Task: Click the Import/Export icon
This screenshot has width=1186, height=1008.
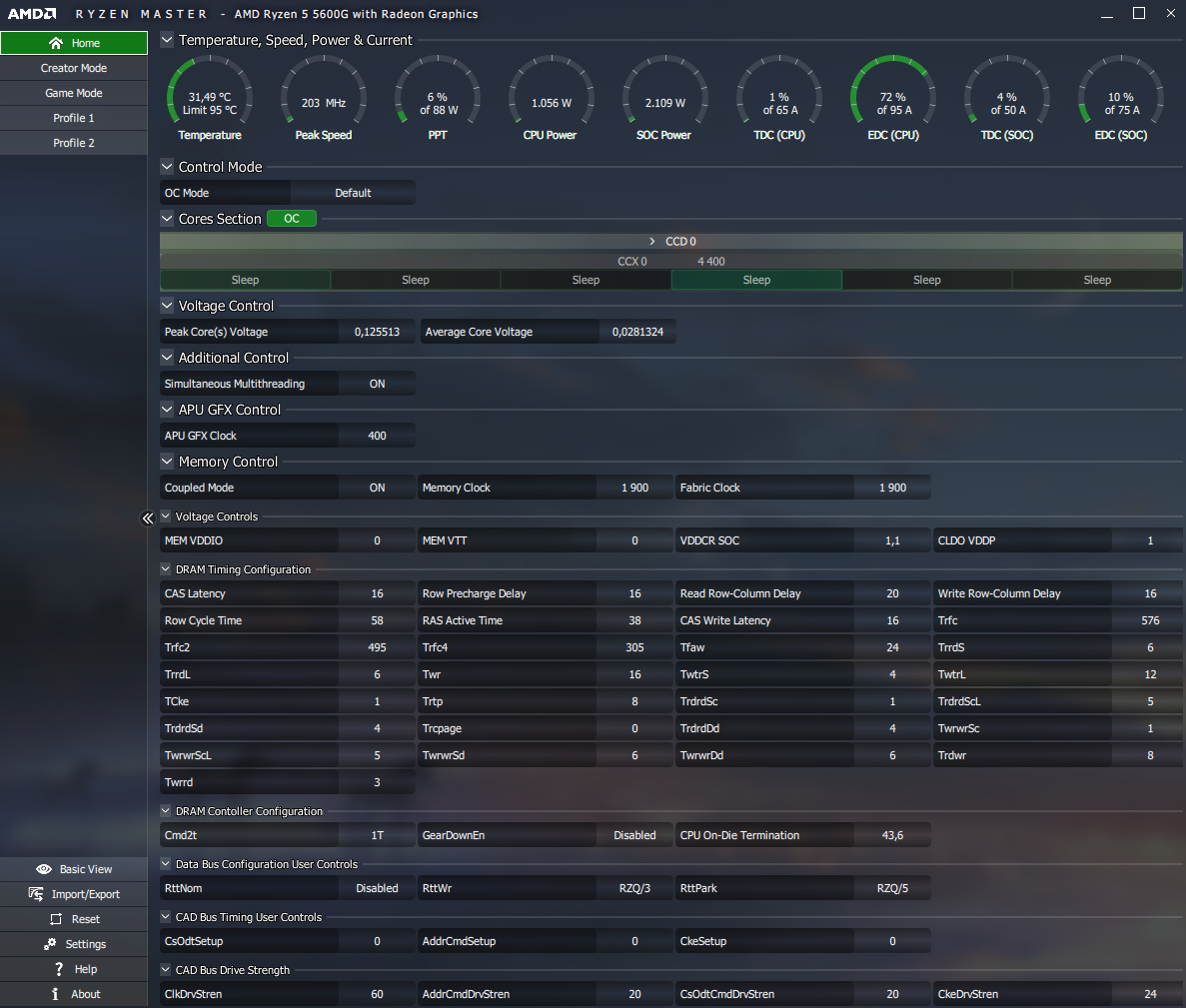Action: [36, 894]
